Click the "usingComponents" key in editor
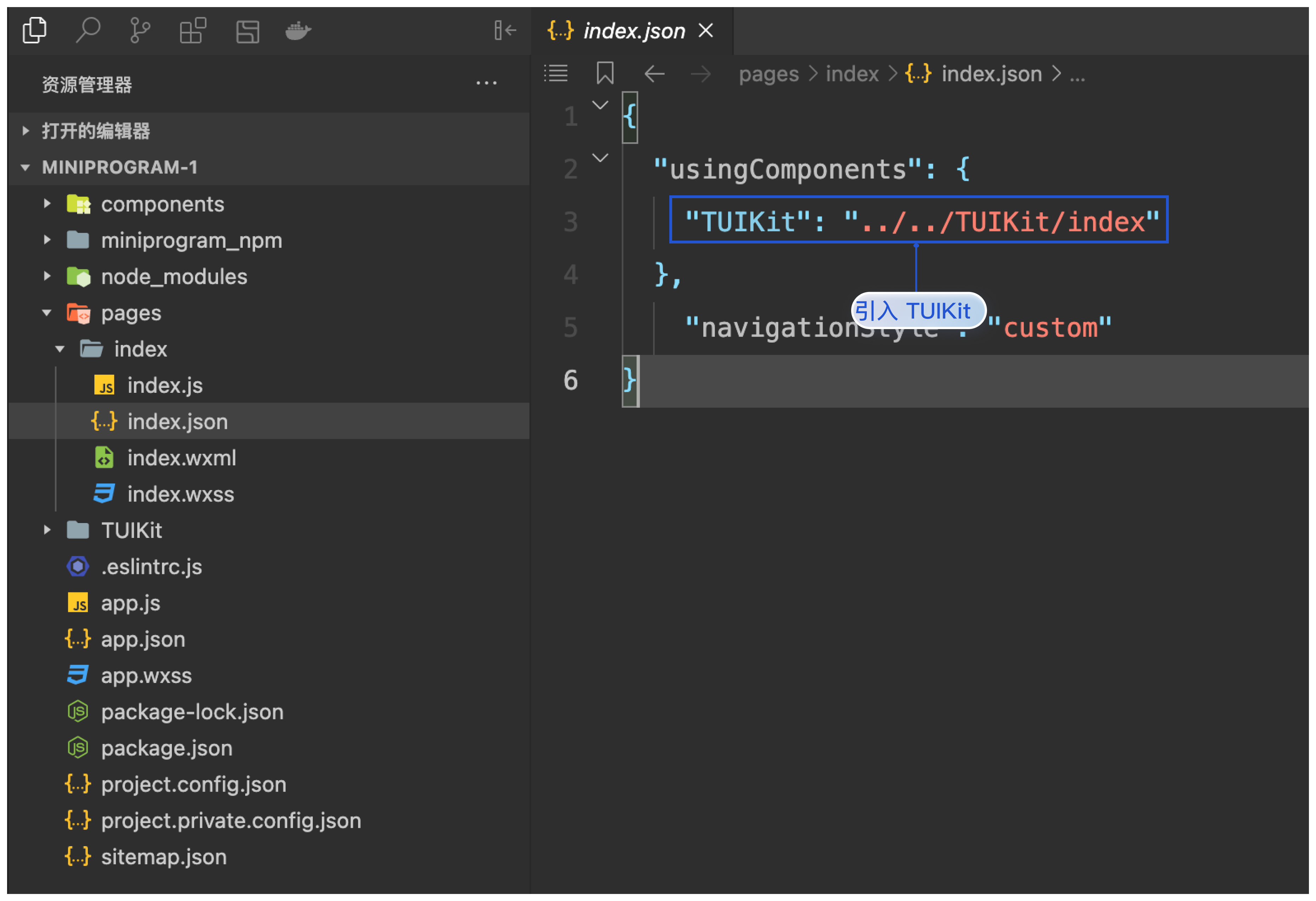Image resolution: width=1316 pixels, height=901 pixels. coord(788,169)
